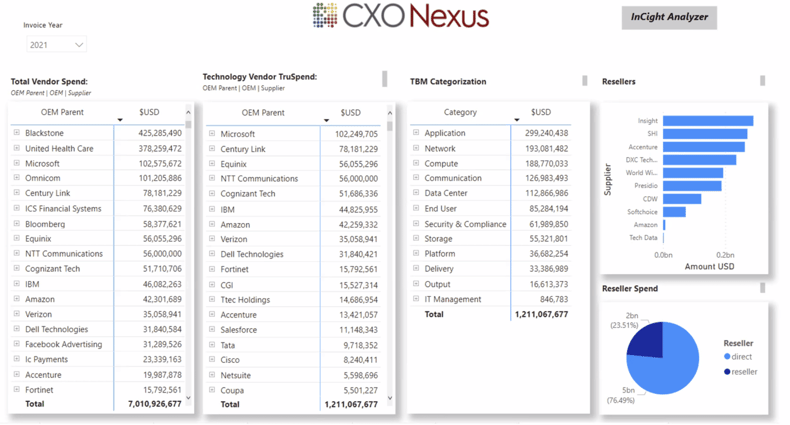Select the 846,783 IT Management value

[554, 299]
